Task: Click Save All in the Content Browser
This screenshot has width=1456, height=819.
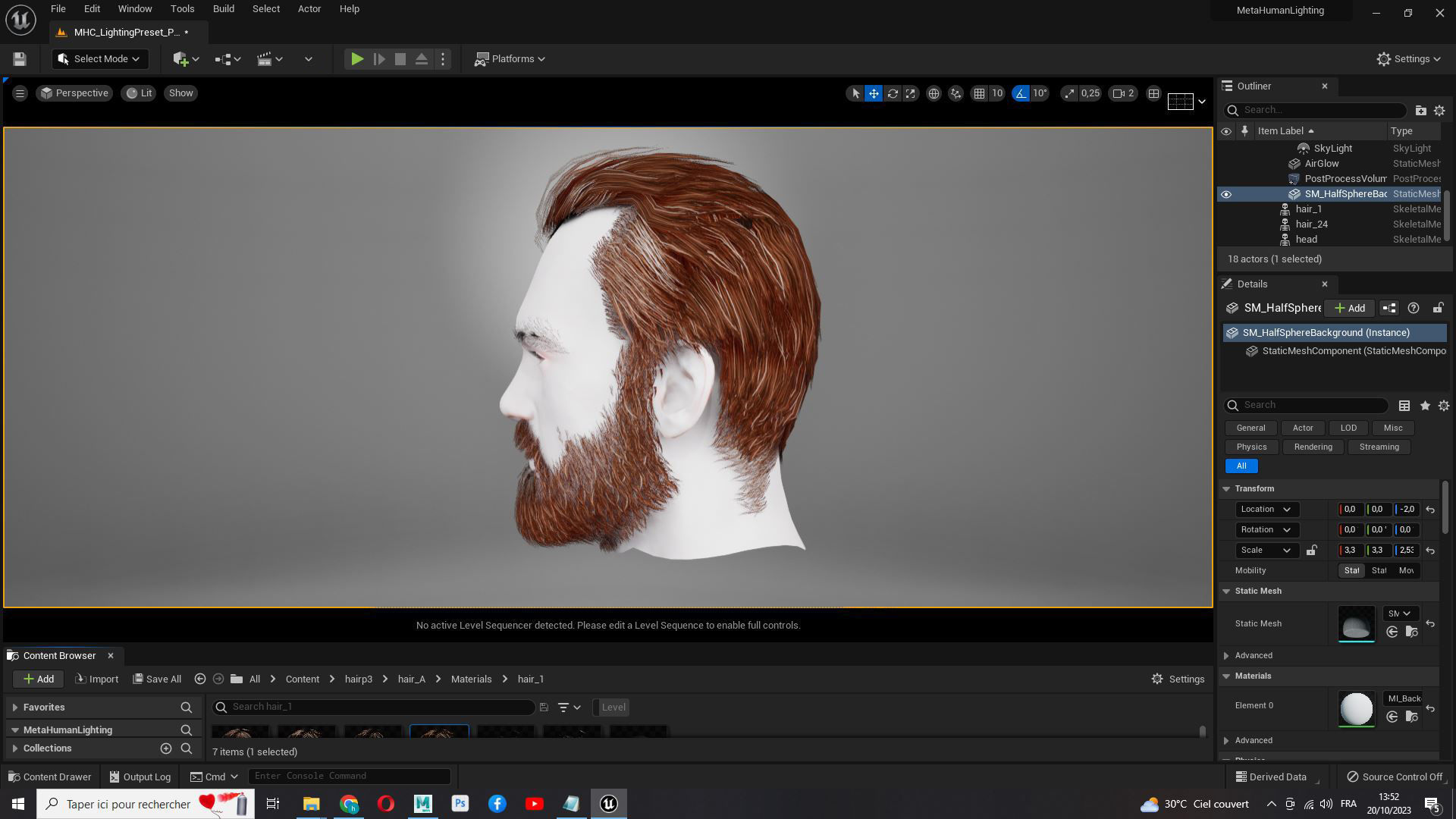Action: (x=157, y=679)
